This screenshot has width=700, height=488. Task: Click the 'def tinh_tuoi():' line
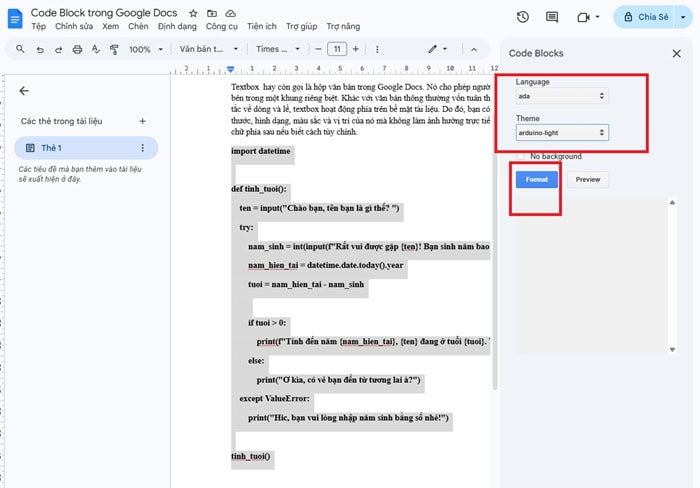[259, 189]
